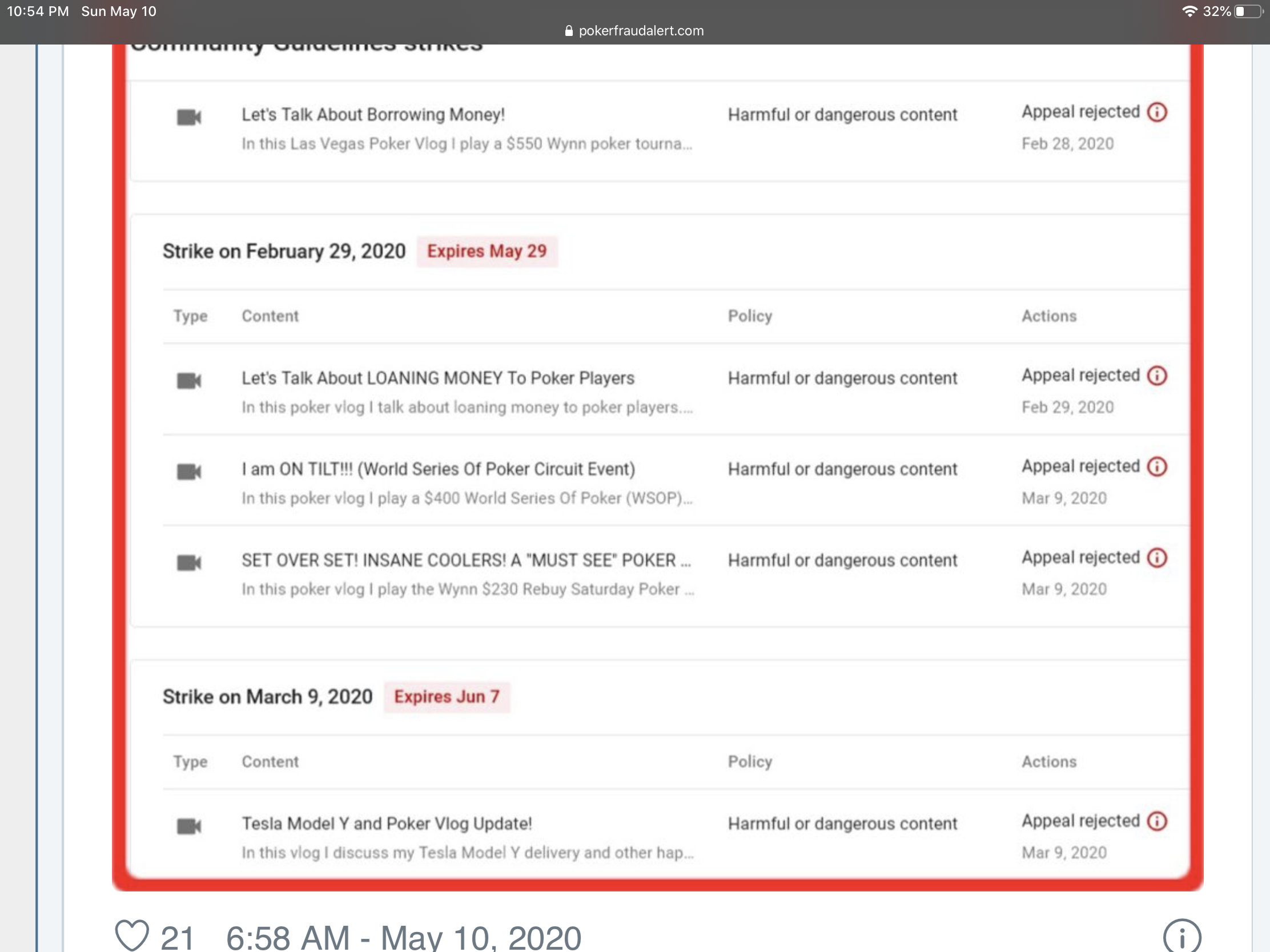Open 'Tesla Model Y and Poker Vlog Update!'

click(x=387, y=824)
